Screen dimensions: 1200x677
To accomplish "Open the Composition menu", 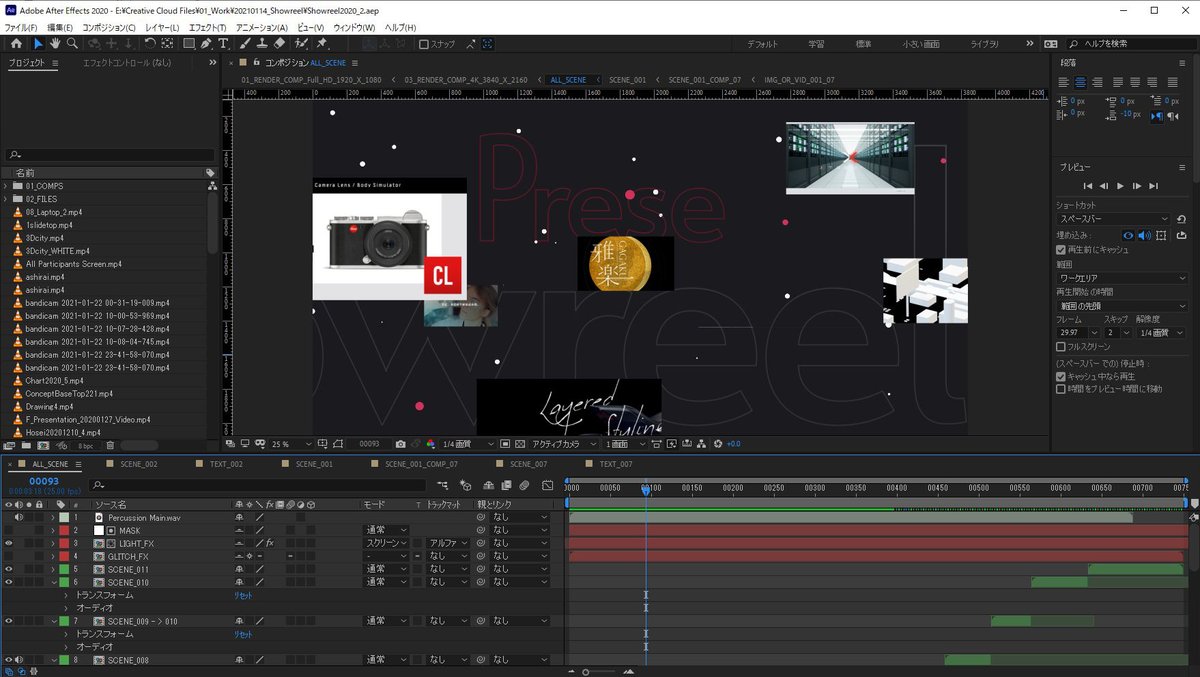I will point(109,27).
